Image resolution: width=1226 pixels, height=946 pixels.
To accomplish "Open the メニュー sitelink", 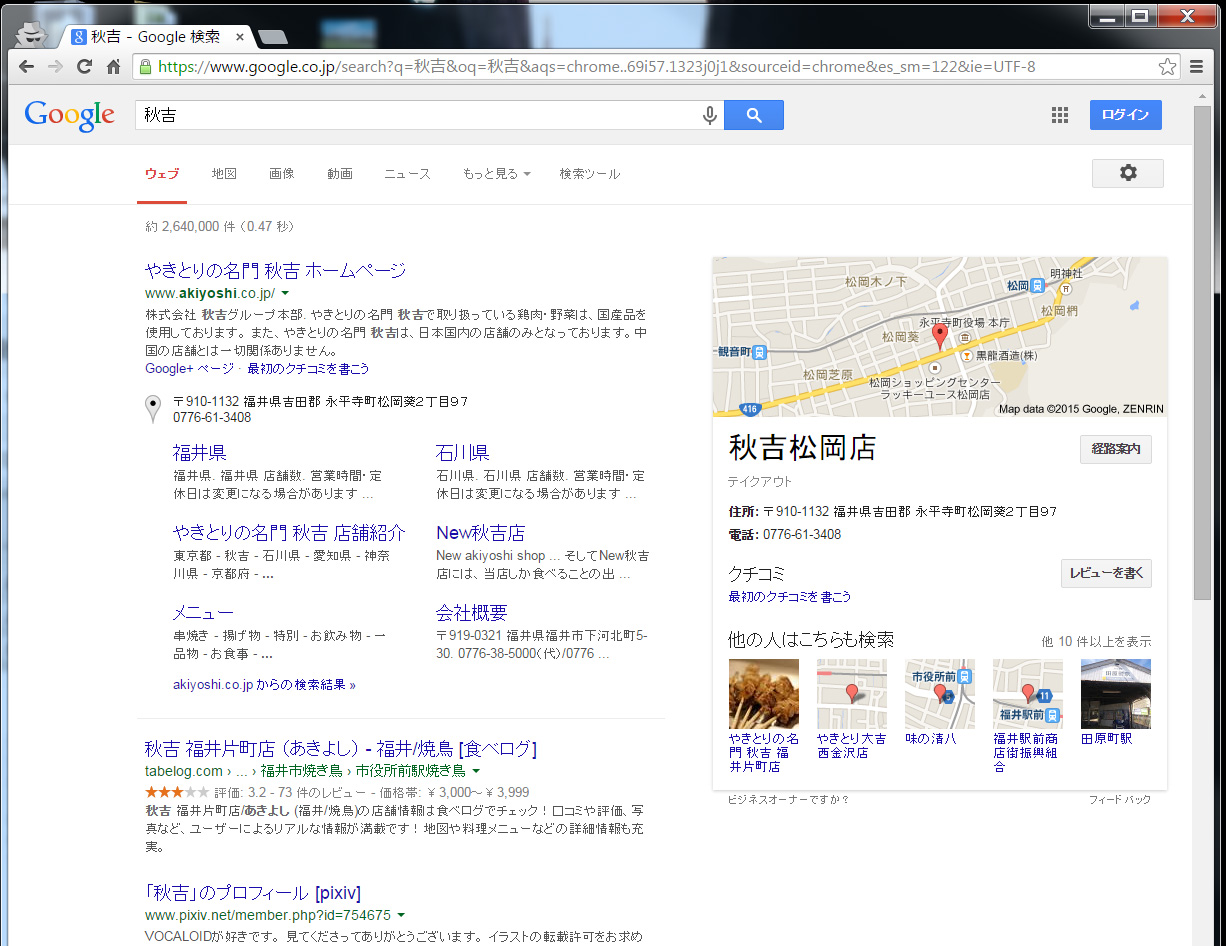I will [203, 613].
